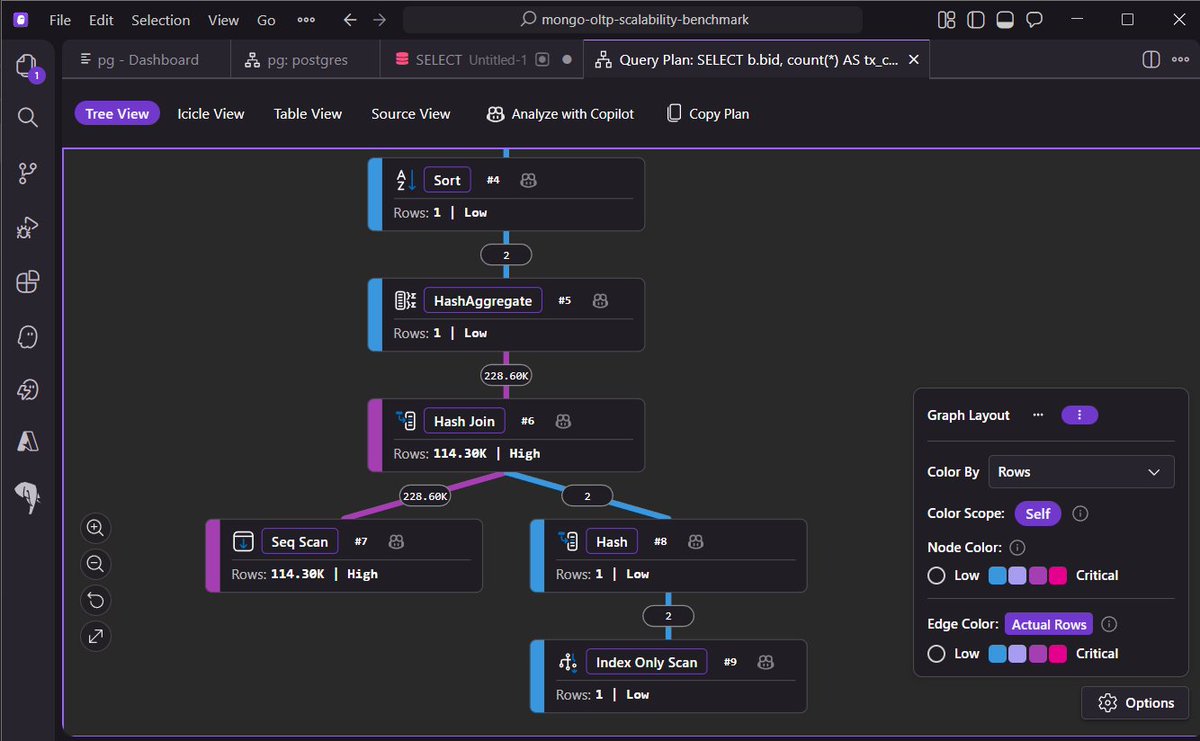Screen dimensions: 1200x741
Task: Toggle the bottom panel layout icon
Action: tap(1006, 20)
